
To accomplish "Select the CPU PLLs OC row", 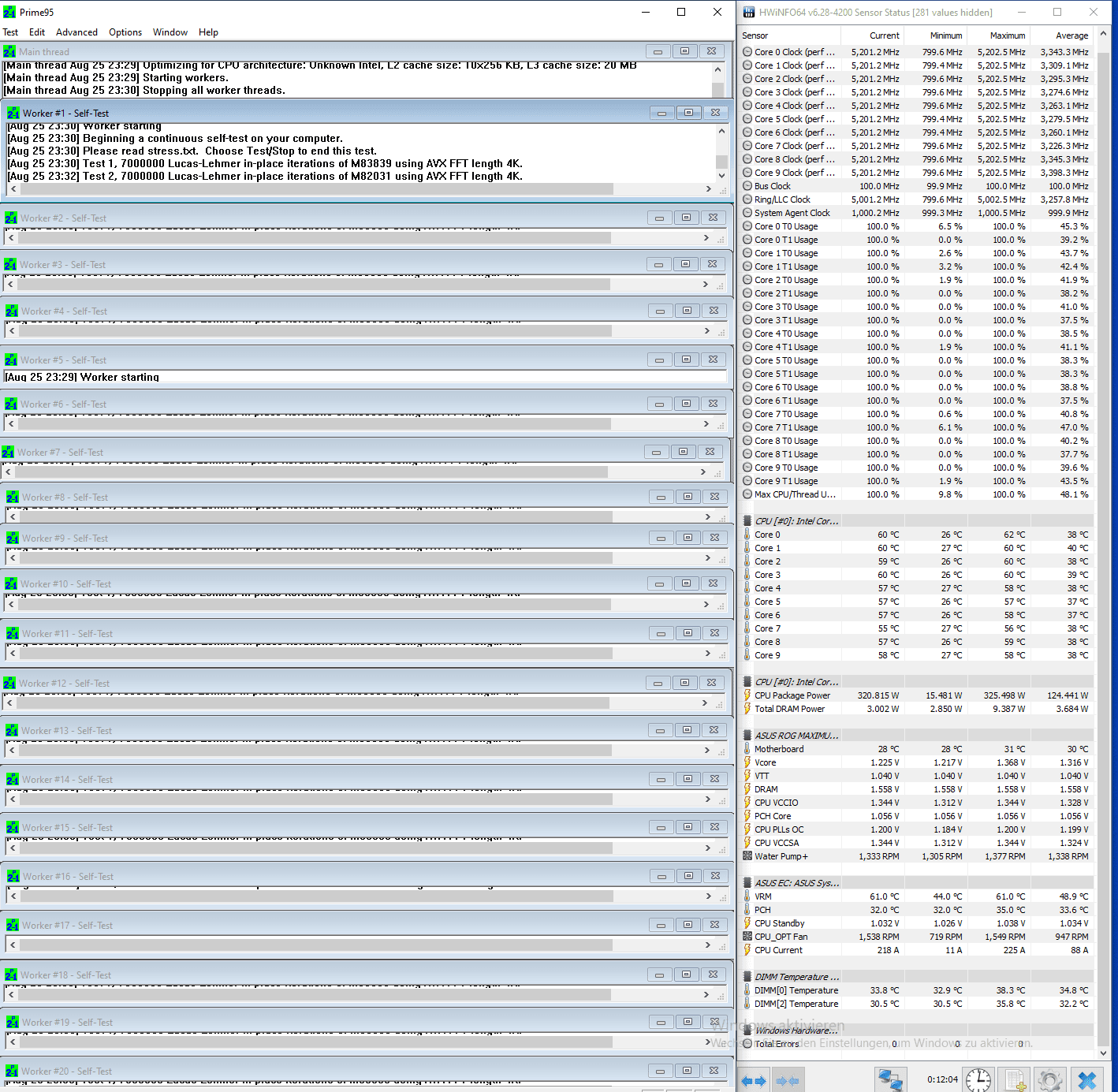I will tap(916, 829).
